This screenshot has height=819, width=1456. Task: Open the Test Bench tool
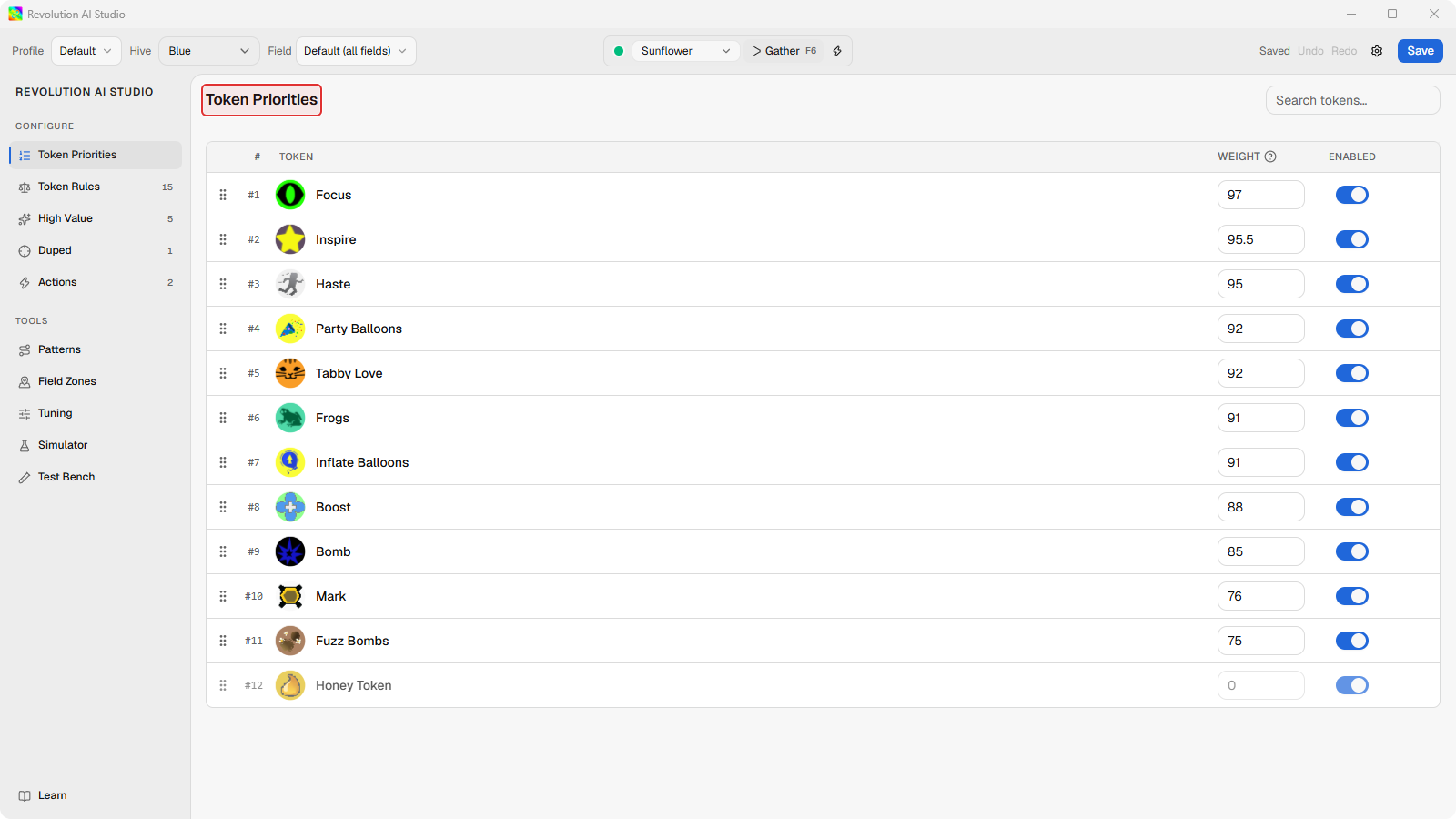pyautogui.click(x=96, y=477)
